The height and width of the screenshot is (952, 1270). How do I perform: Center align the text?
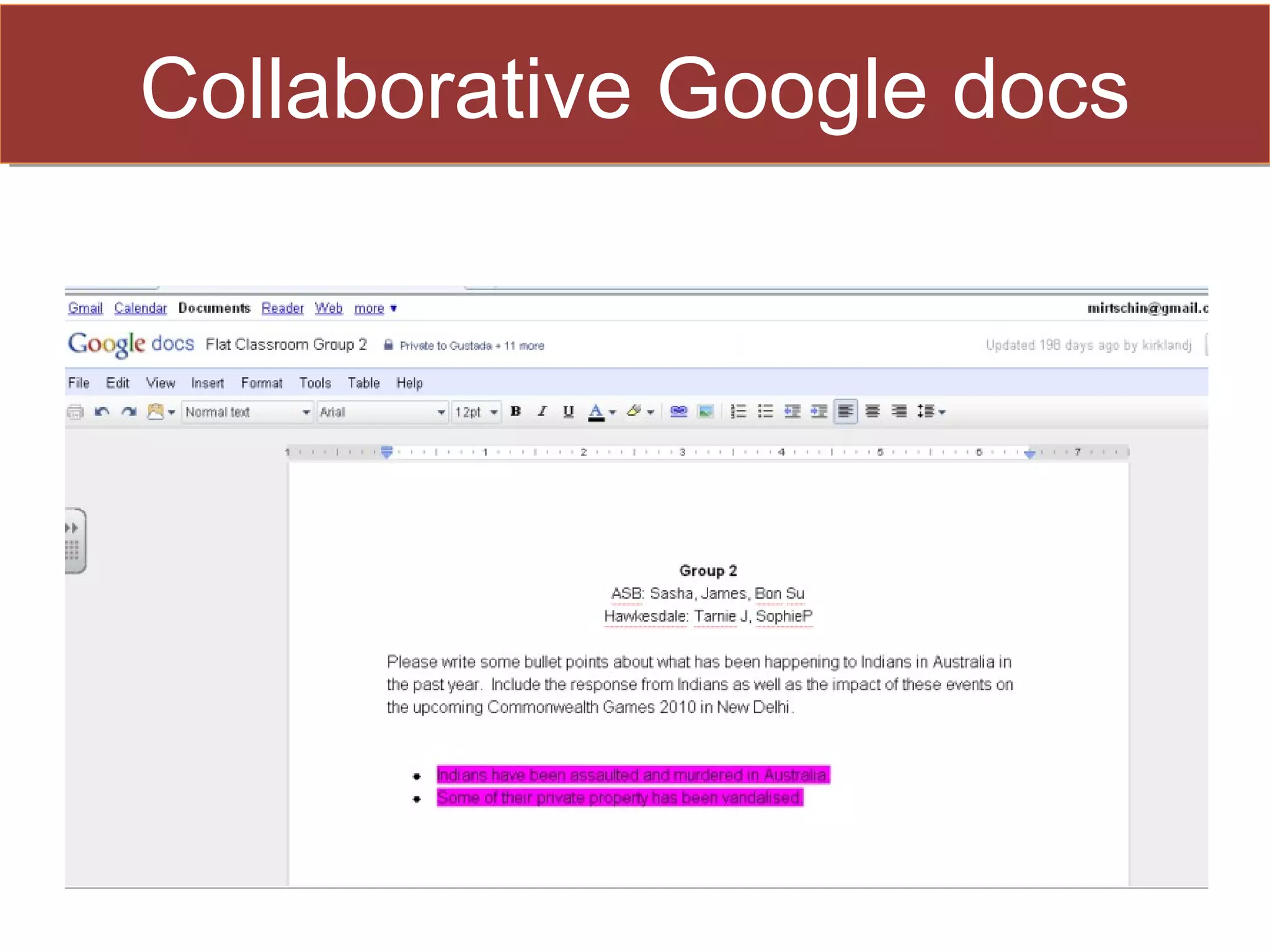(x=873, y=412)
